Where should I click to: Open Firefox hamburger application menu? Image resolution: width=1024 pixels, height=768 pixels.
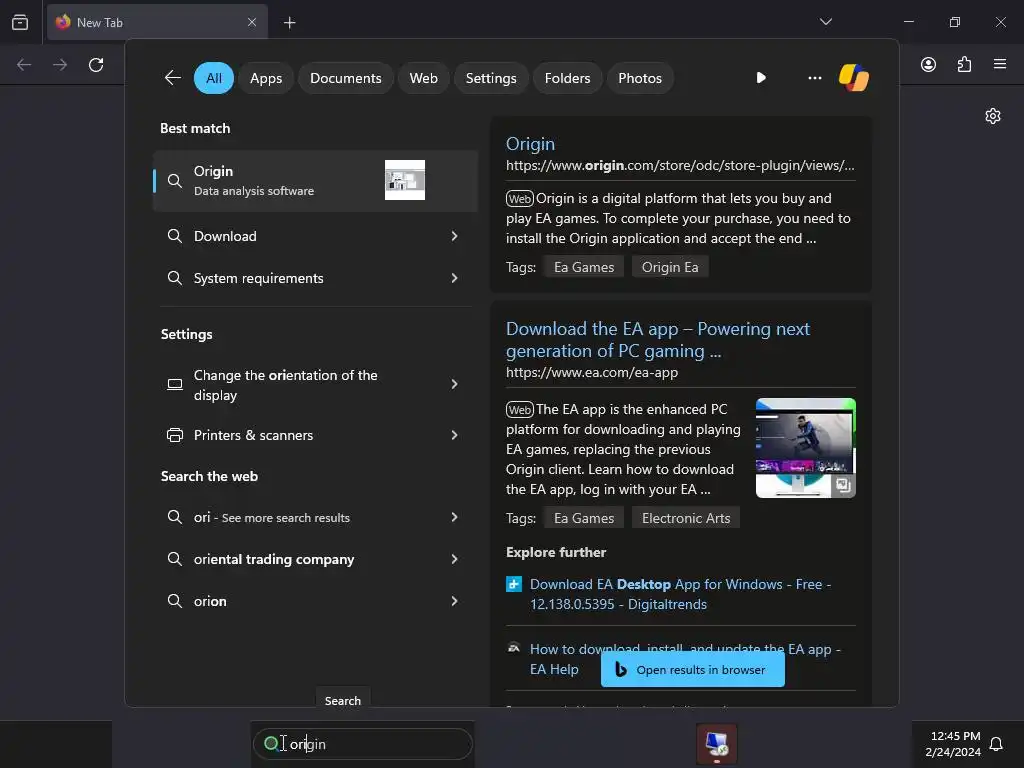tap(999, 64)
